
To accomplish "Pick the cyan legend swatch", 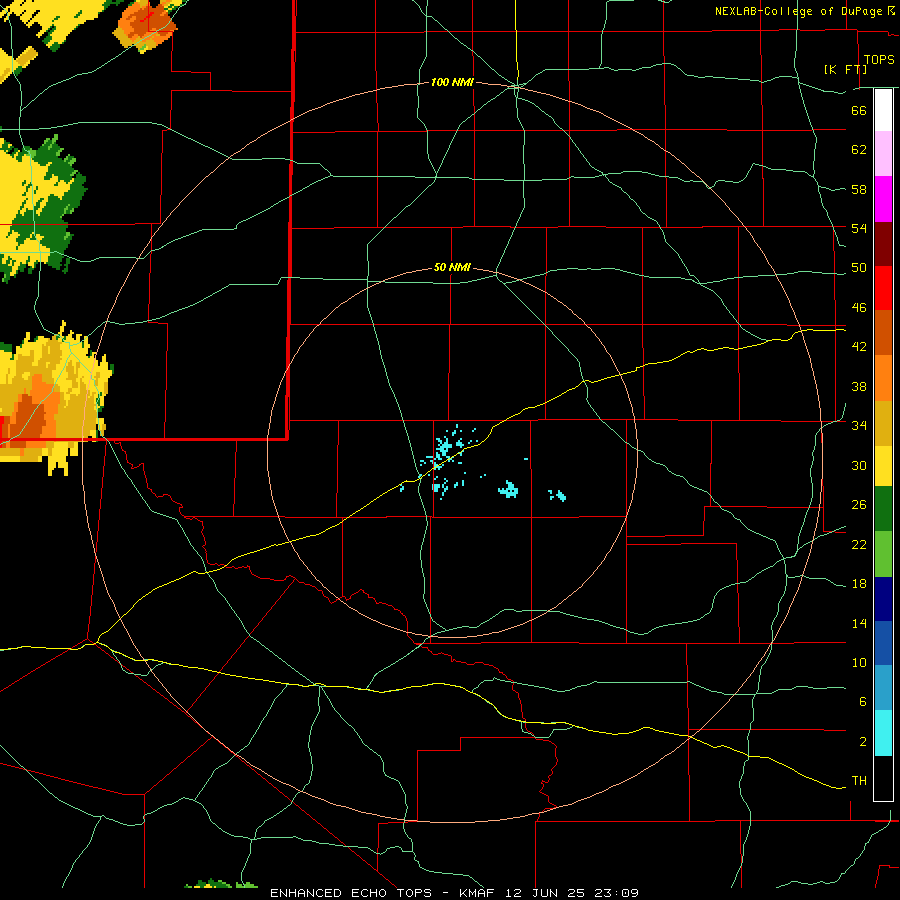I will [x=883, y=733].
